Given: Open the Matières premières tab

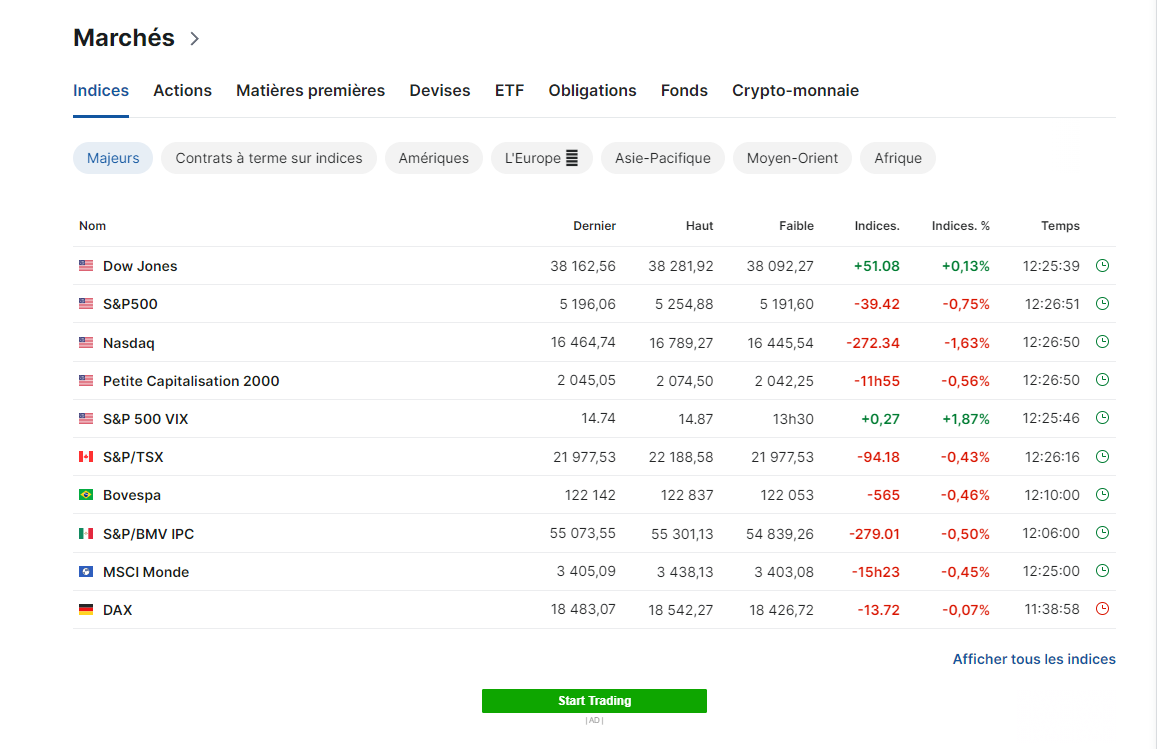Looking at the screenshot, I should click(311, 91).
